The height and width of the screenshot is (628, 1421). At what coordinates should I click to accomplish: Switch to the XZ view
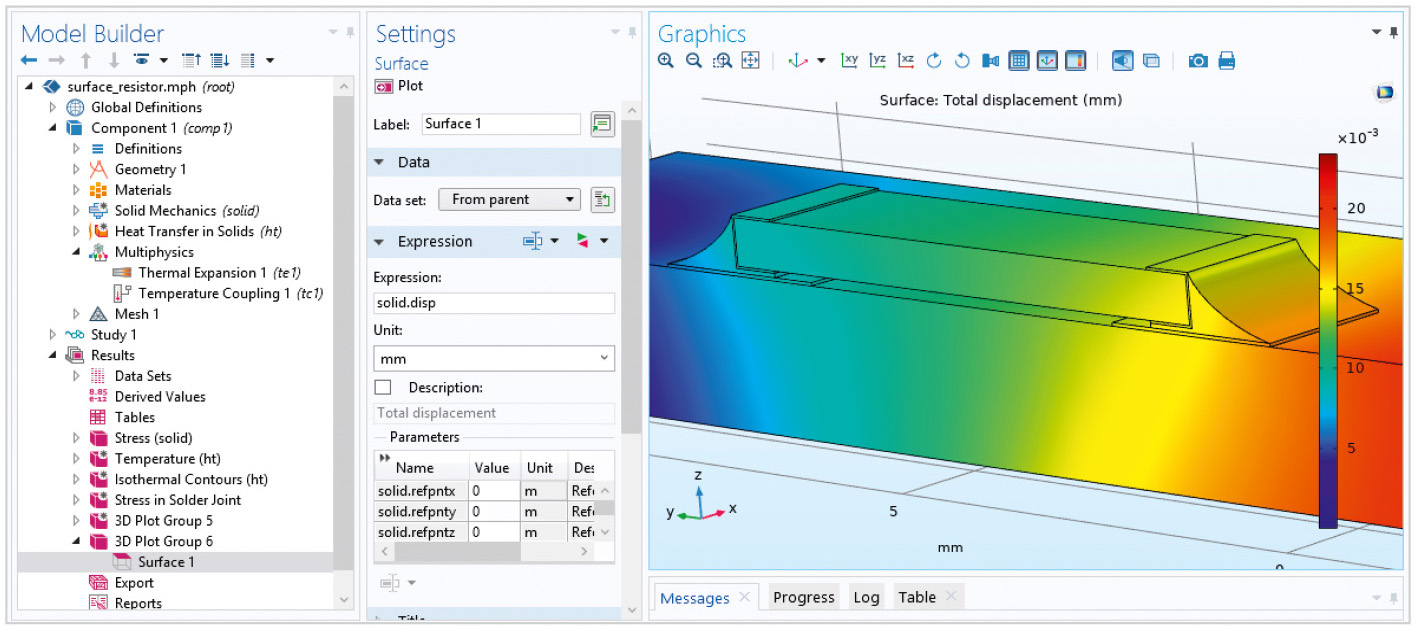point(906,61)
